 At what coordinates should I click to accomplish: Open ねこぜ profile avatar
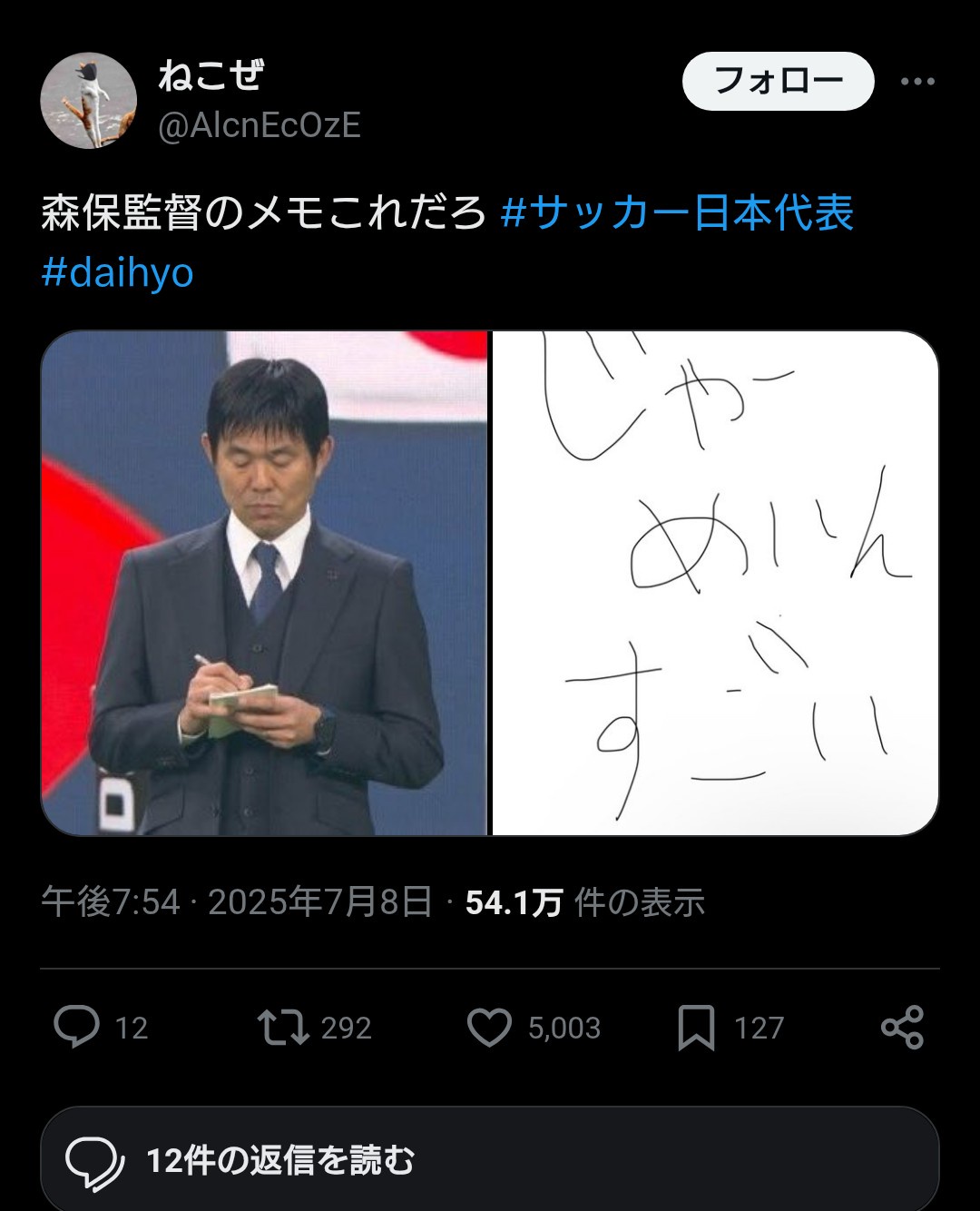[89, 100]
